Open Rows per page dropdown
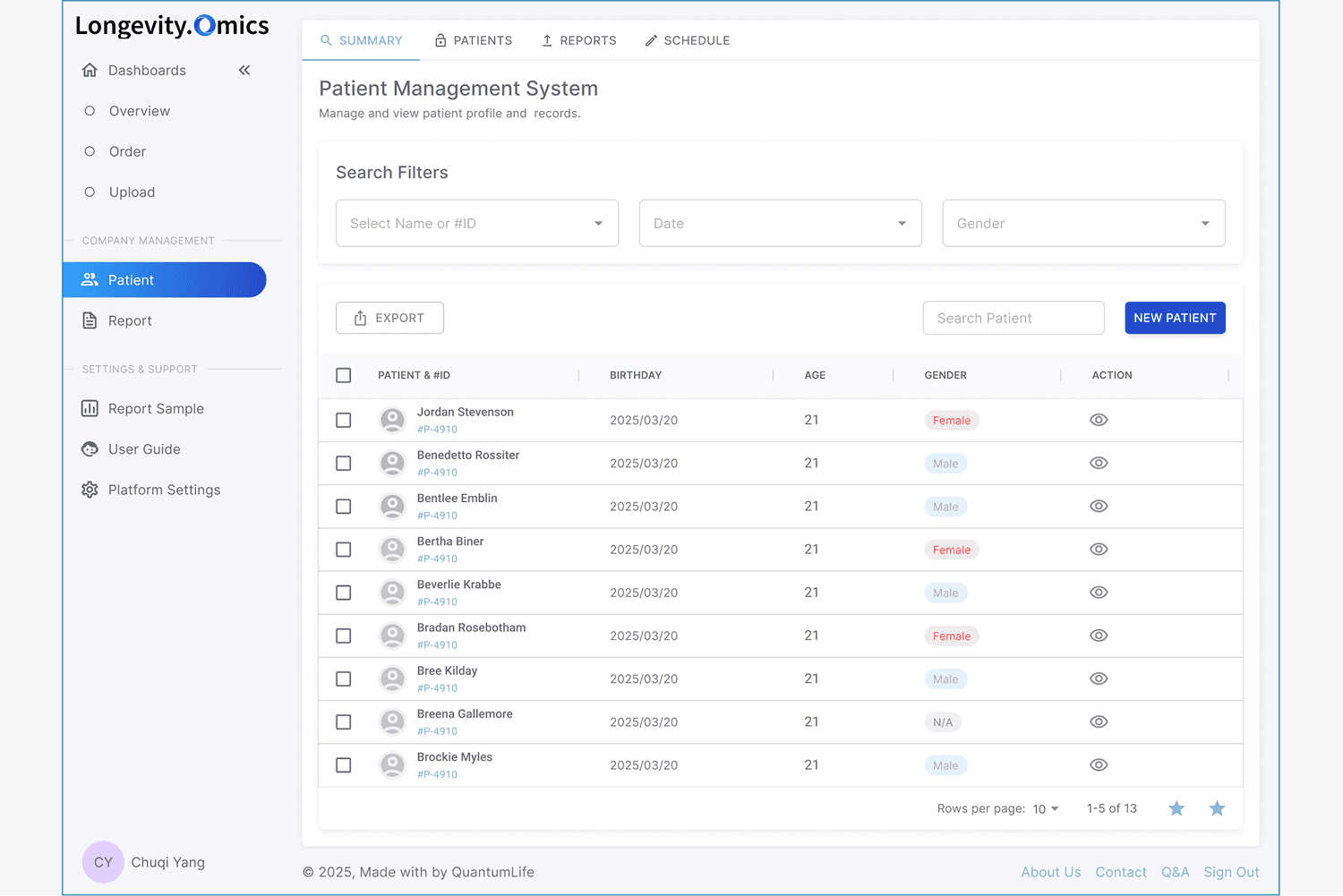The width and height of the screenshot is (1343, 896). point(1045,808)
